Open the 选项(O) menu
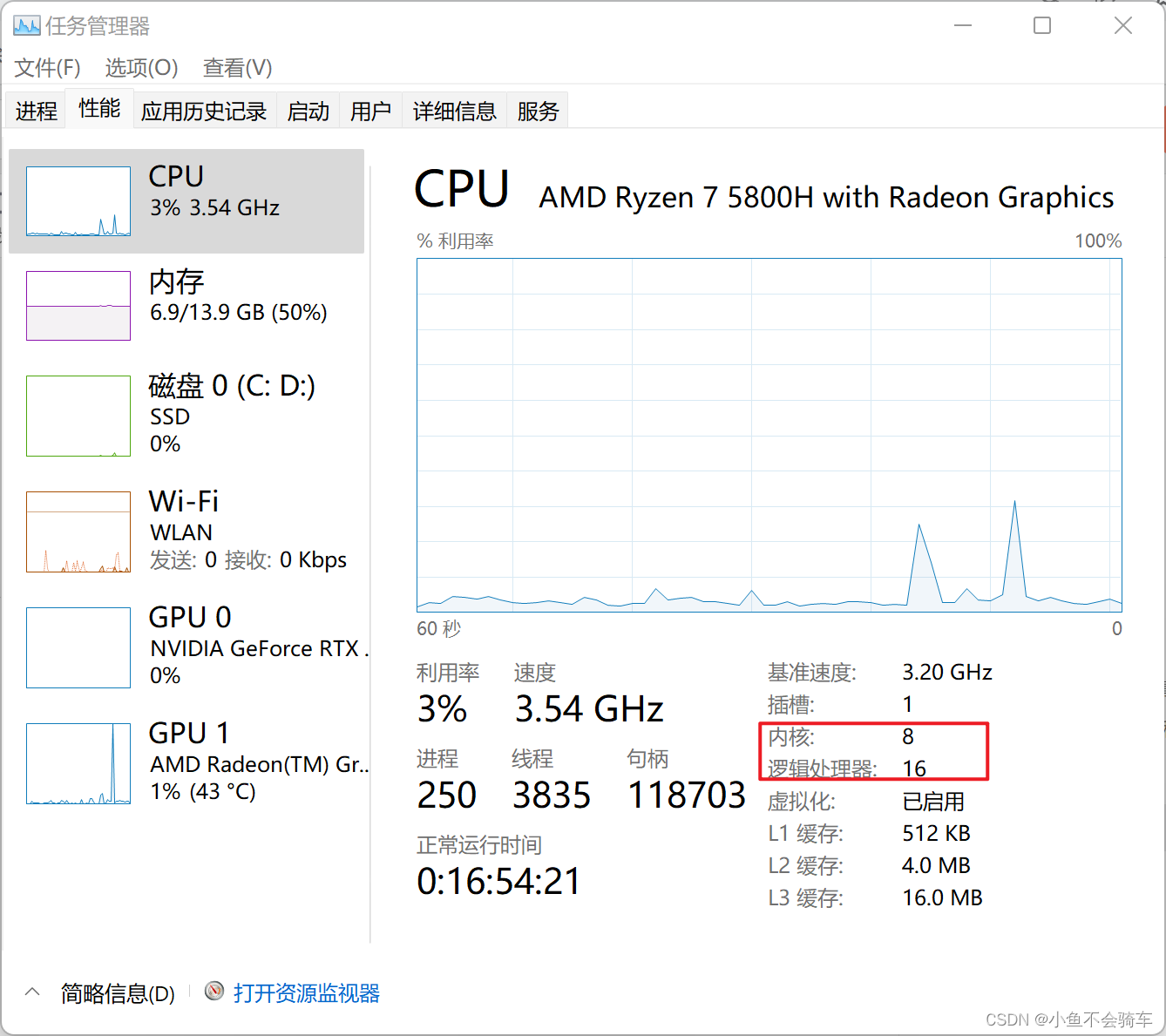The width and height of the screenshot is (1166, 1036). (x=141, y=68)
